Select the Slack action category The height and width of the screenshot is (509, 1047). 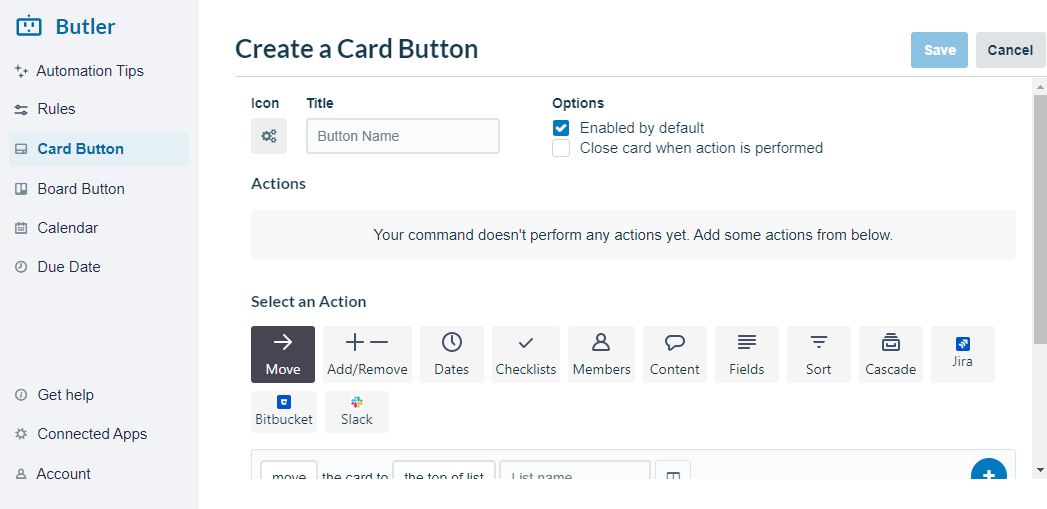(x=357, y=411)
